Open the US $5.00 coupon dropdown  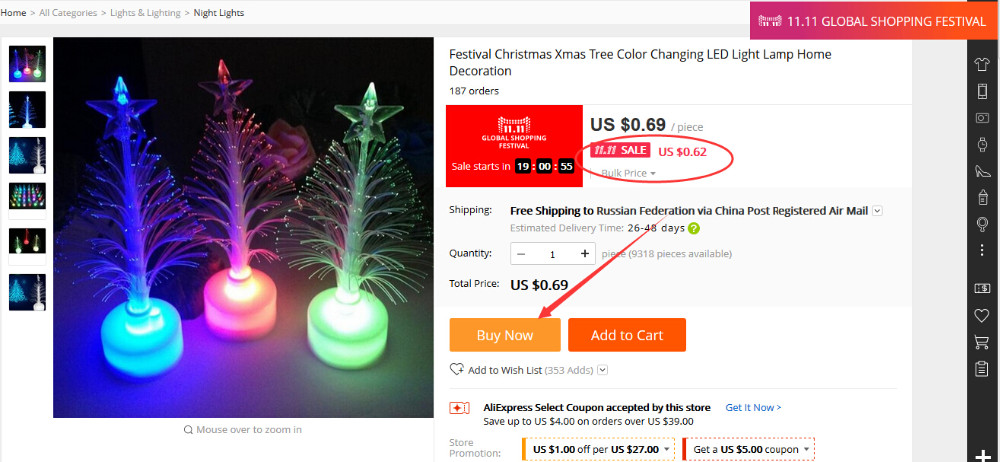click(x=807, y=449)
